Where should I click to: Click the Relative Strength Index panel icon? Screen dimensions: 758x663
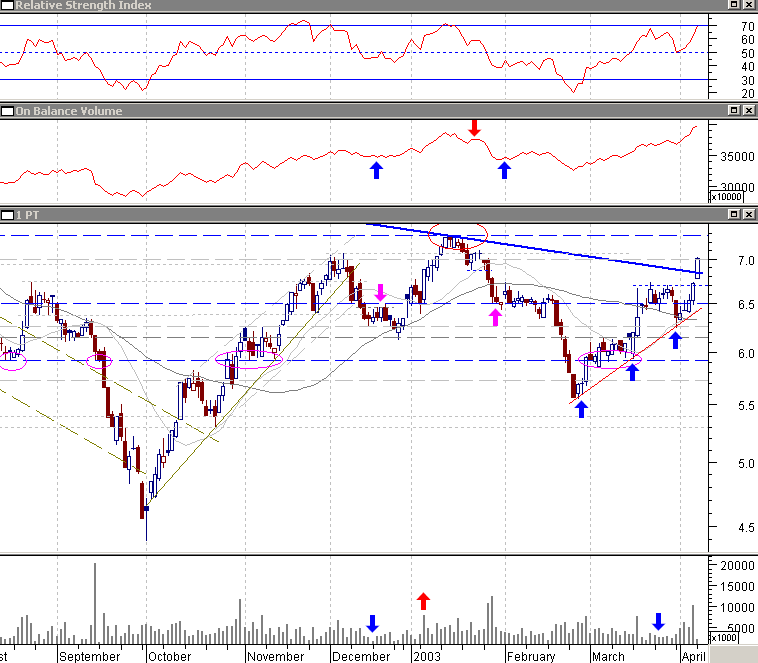(7, 5)
